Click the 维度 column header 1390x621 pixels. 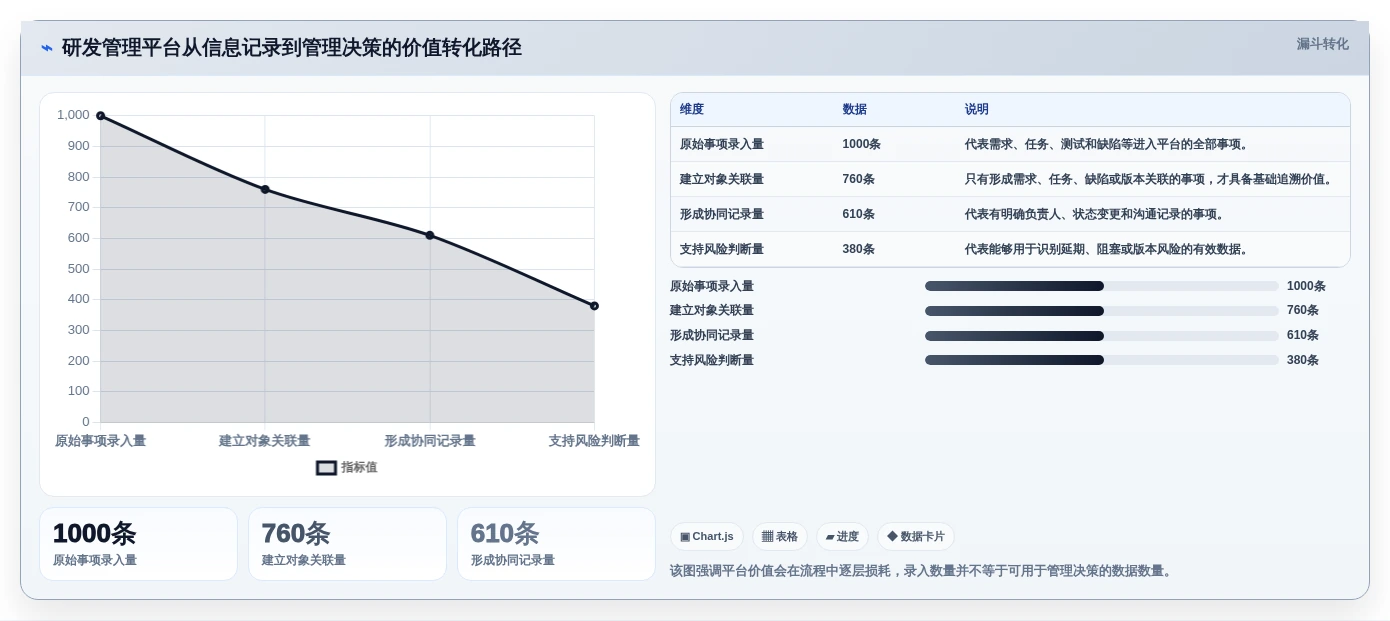coord(692,110)
